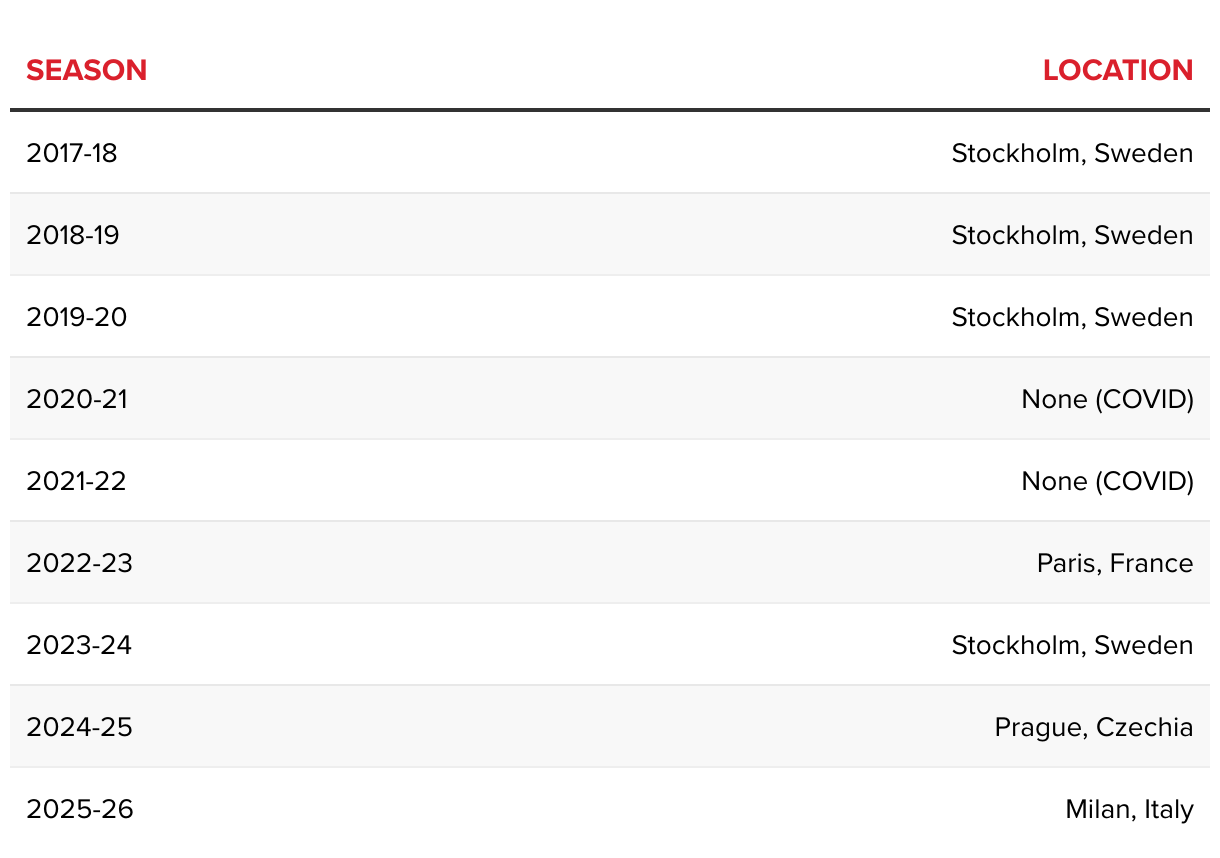Select the 2024-25 season cell

tap(79, 727)
